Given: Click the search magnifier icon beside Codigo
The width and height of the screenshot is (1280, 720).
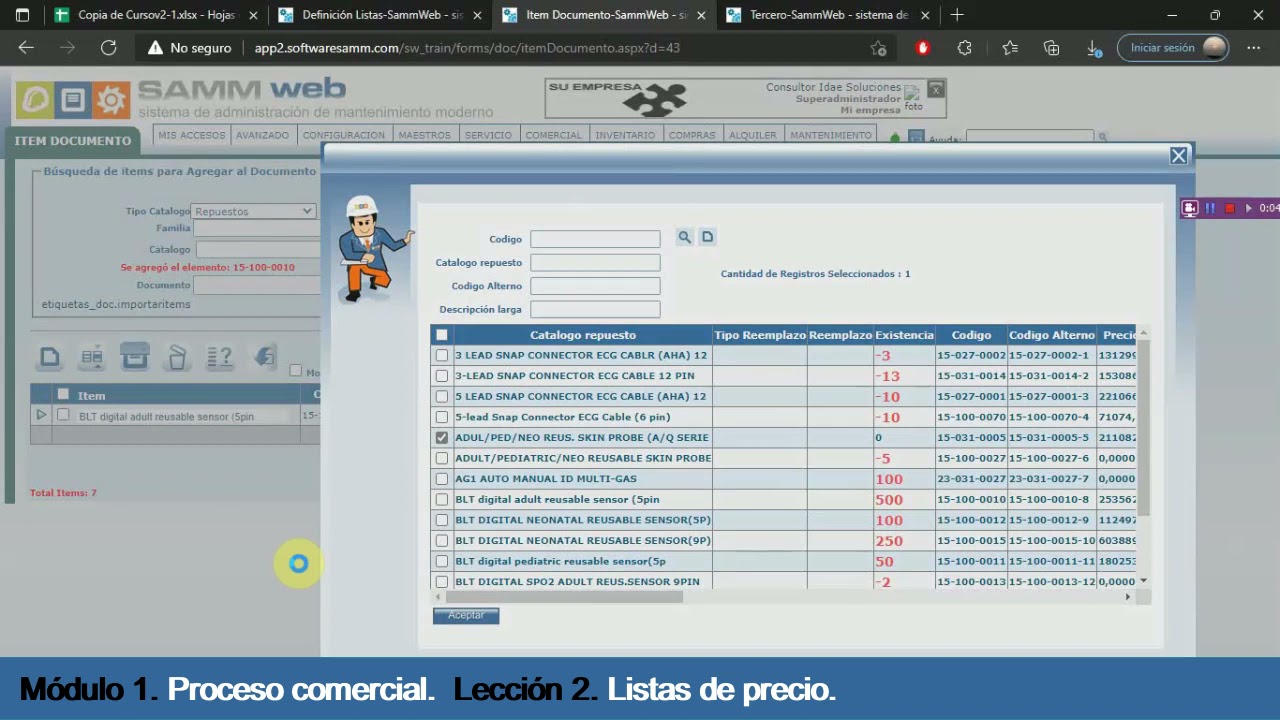Looking at the screenshot, I should coord(684,237).
